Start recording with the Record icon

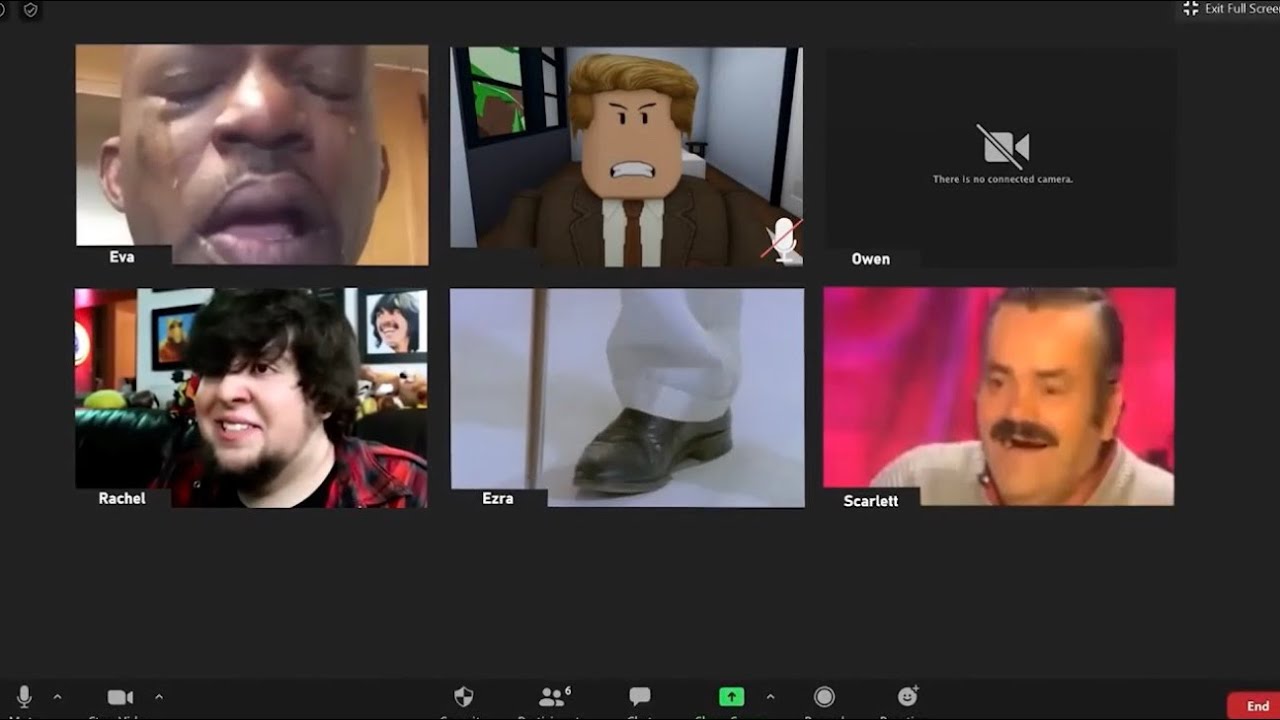tap(824, 697)
